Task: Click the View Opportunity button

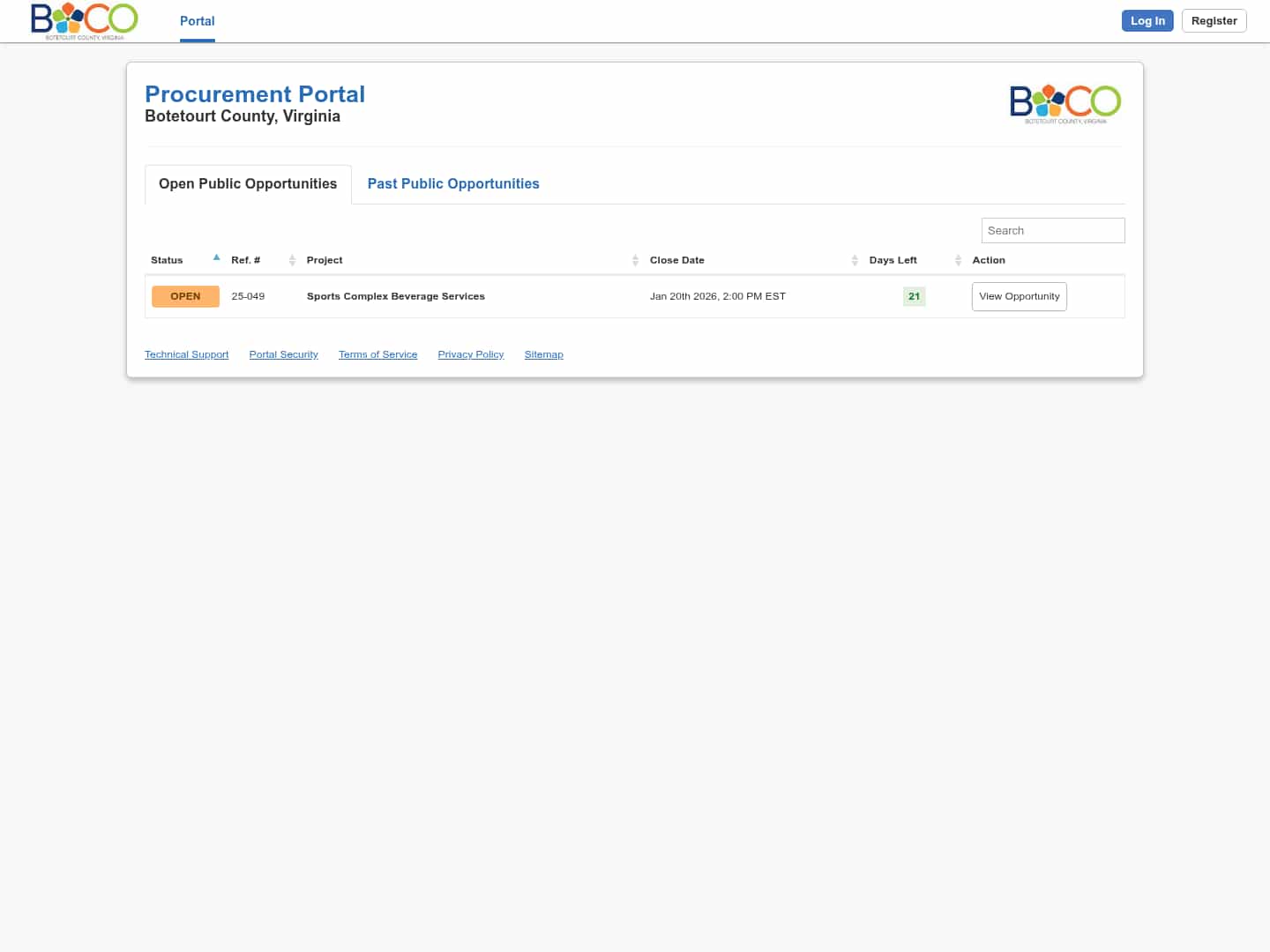Action: (1019, 296)
